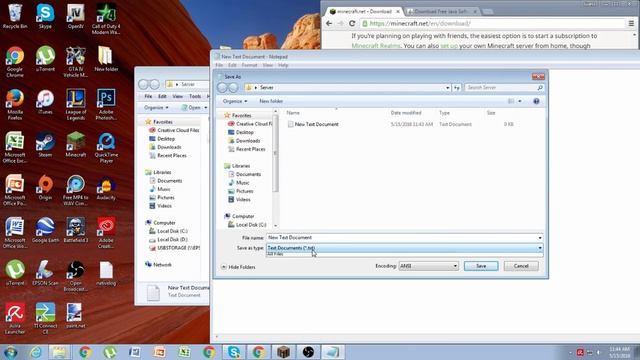Launch Google Earth desktop icon
This screenshot has height=360, width=640.
(x=45, y=231)
